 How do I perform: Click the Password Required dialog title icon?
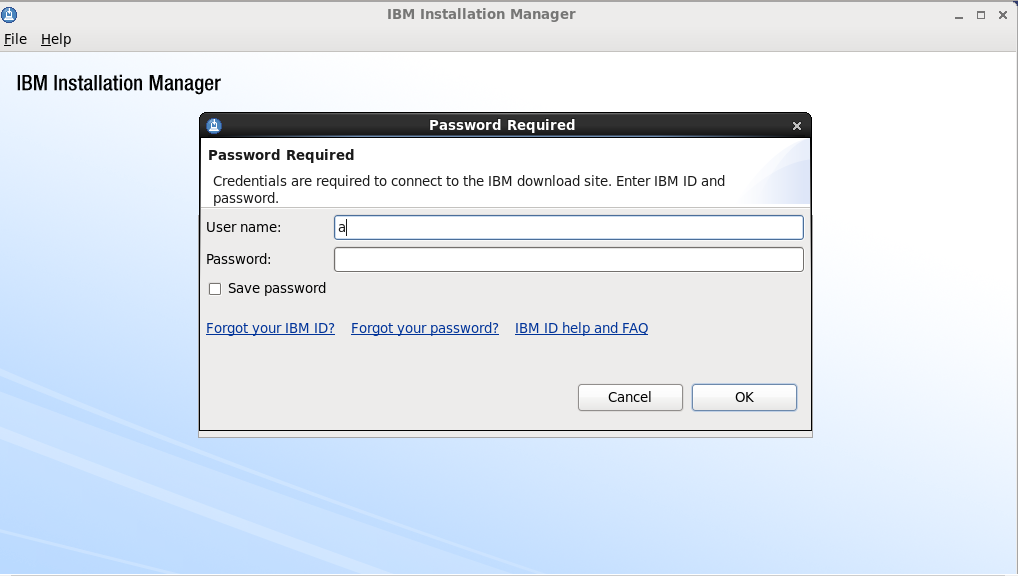point(212,125)
